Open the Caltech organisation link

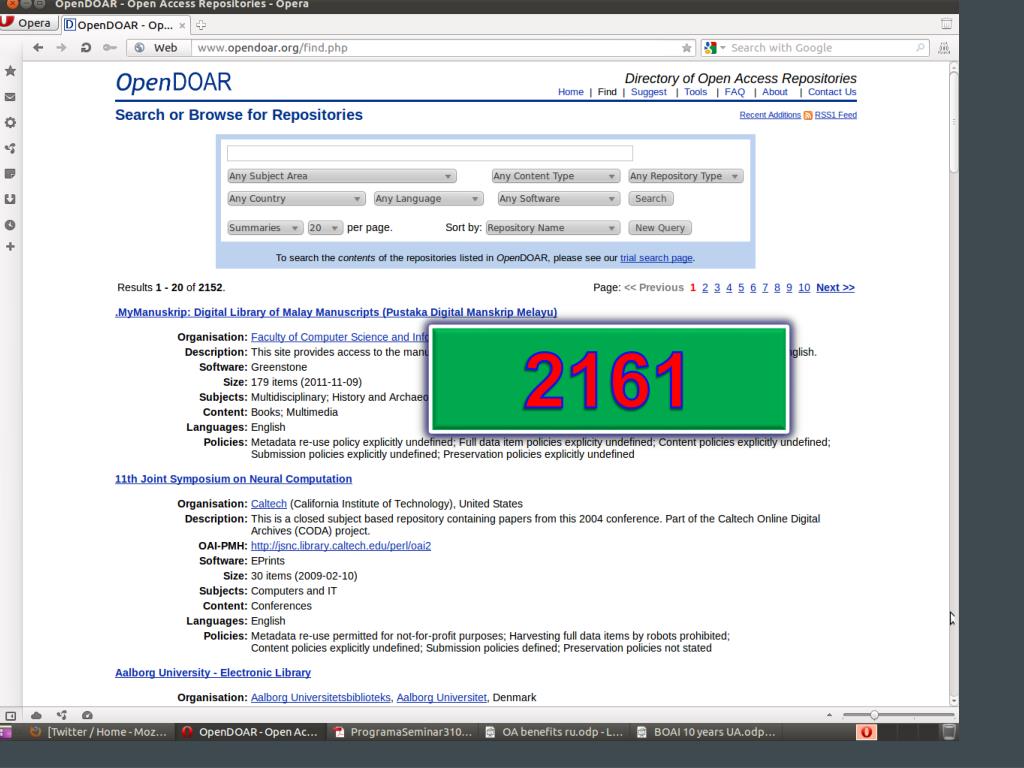click(x=268, y=504)
